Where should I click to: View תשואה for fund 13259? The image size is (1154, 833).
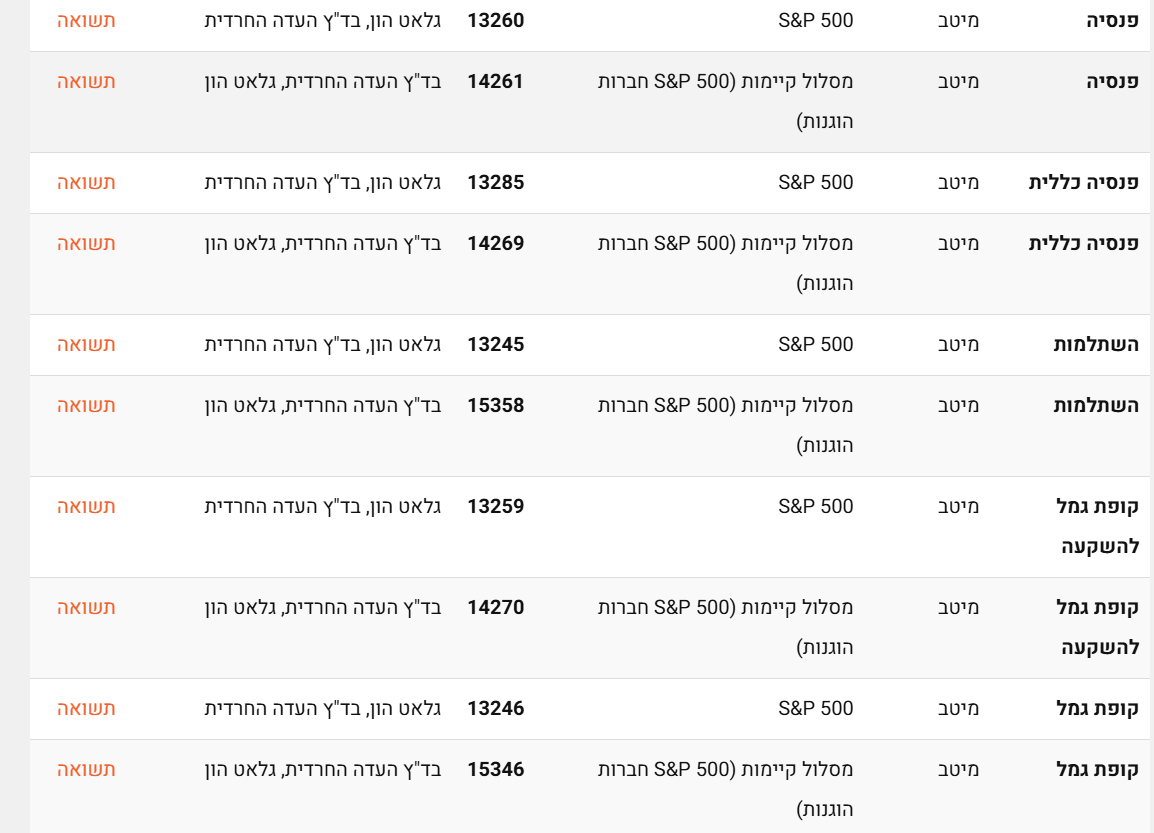pyautogui.click(x=86, y=506)
